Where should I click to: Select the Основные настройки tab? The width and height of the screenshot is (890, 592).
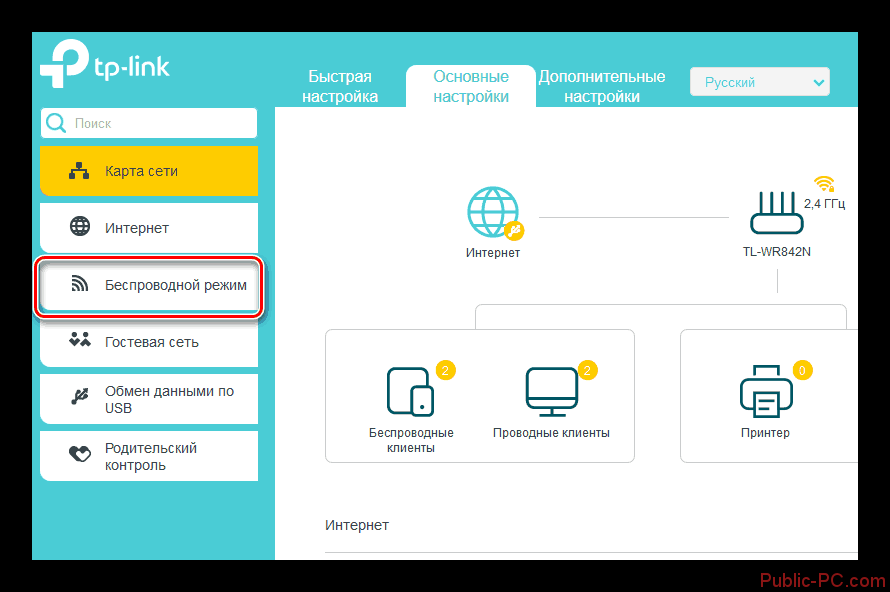click(x=471, y=87)
